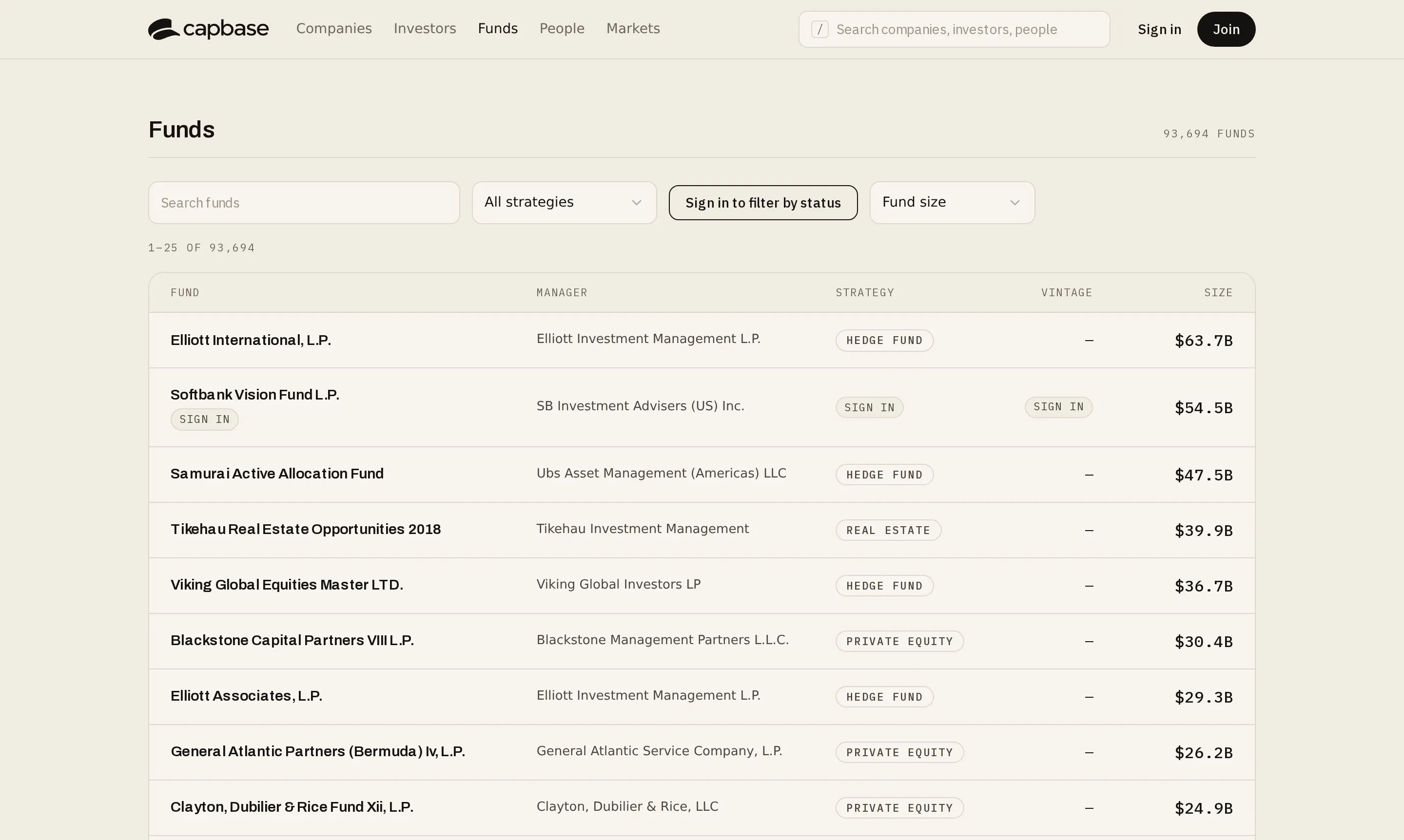Expand the Fund size dropdown
1404x840 pixels.
click(x=952, y=203)
